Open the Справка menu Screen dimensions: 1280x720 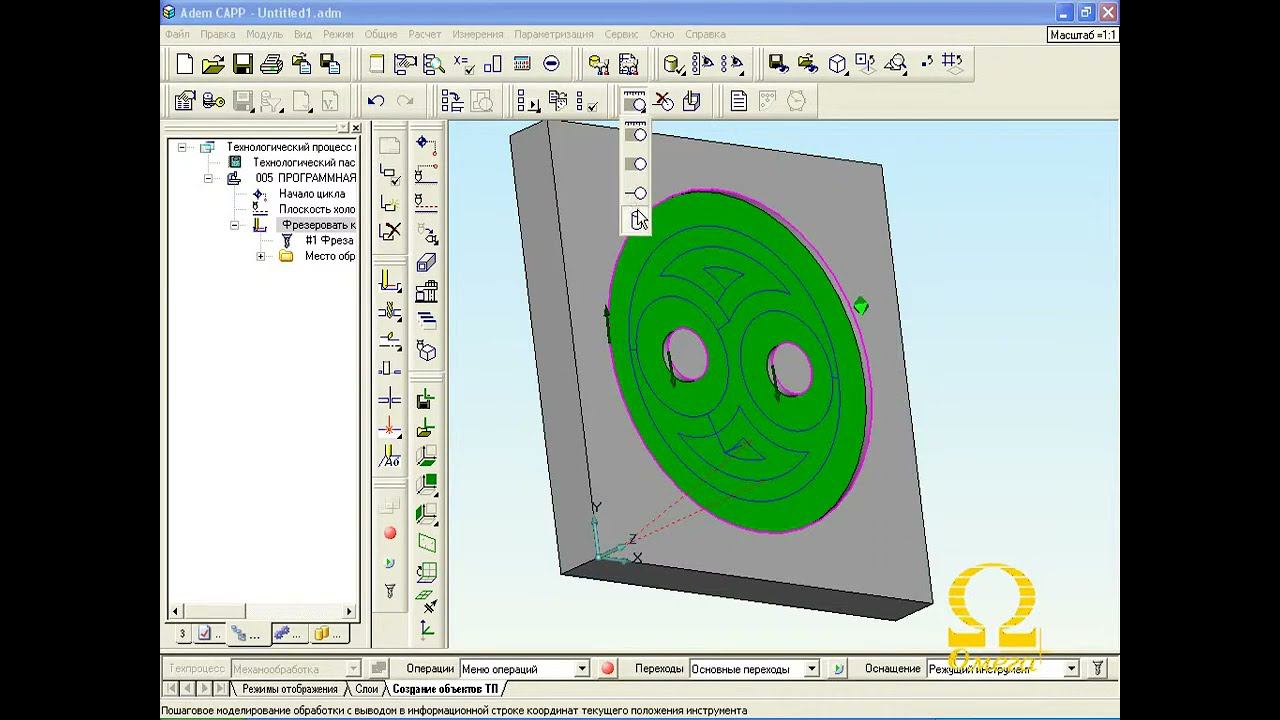[x=706, y=34]
